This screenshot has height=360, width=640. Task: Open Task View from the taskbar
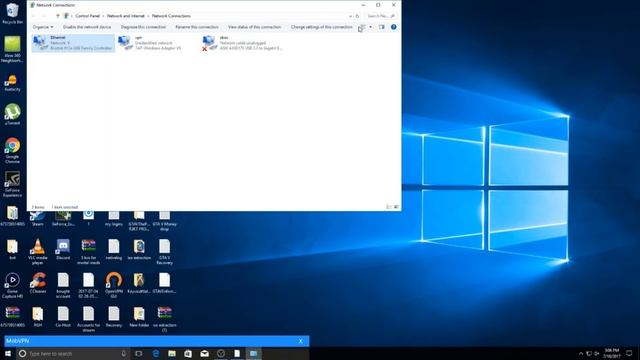pyautogui.click(x=139, y=353)
